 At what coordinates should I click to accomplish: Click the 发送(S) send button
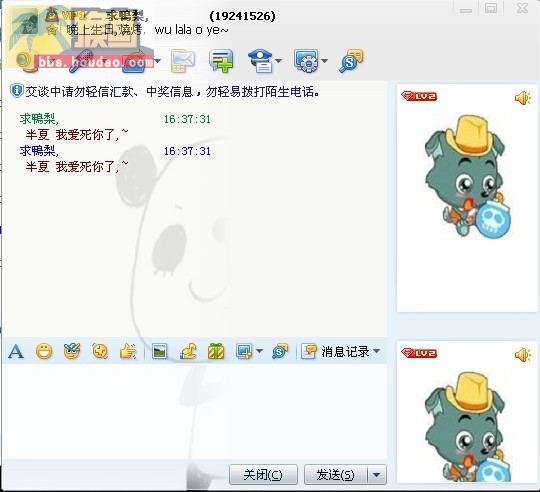click(x=336, y=475)
